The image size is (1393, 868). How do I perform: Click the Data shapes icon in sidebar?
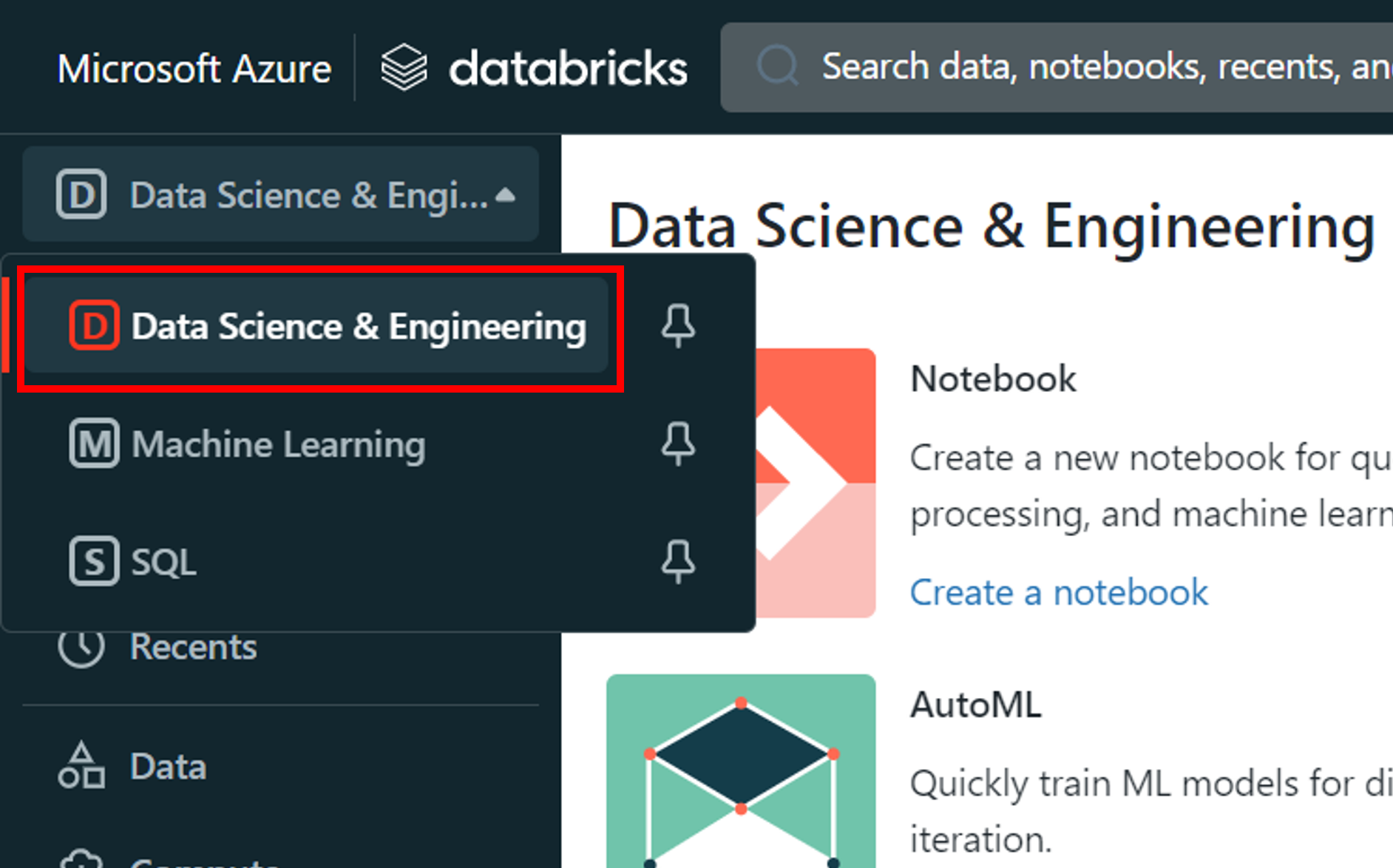[81, 766]
